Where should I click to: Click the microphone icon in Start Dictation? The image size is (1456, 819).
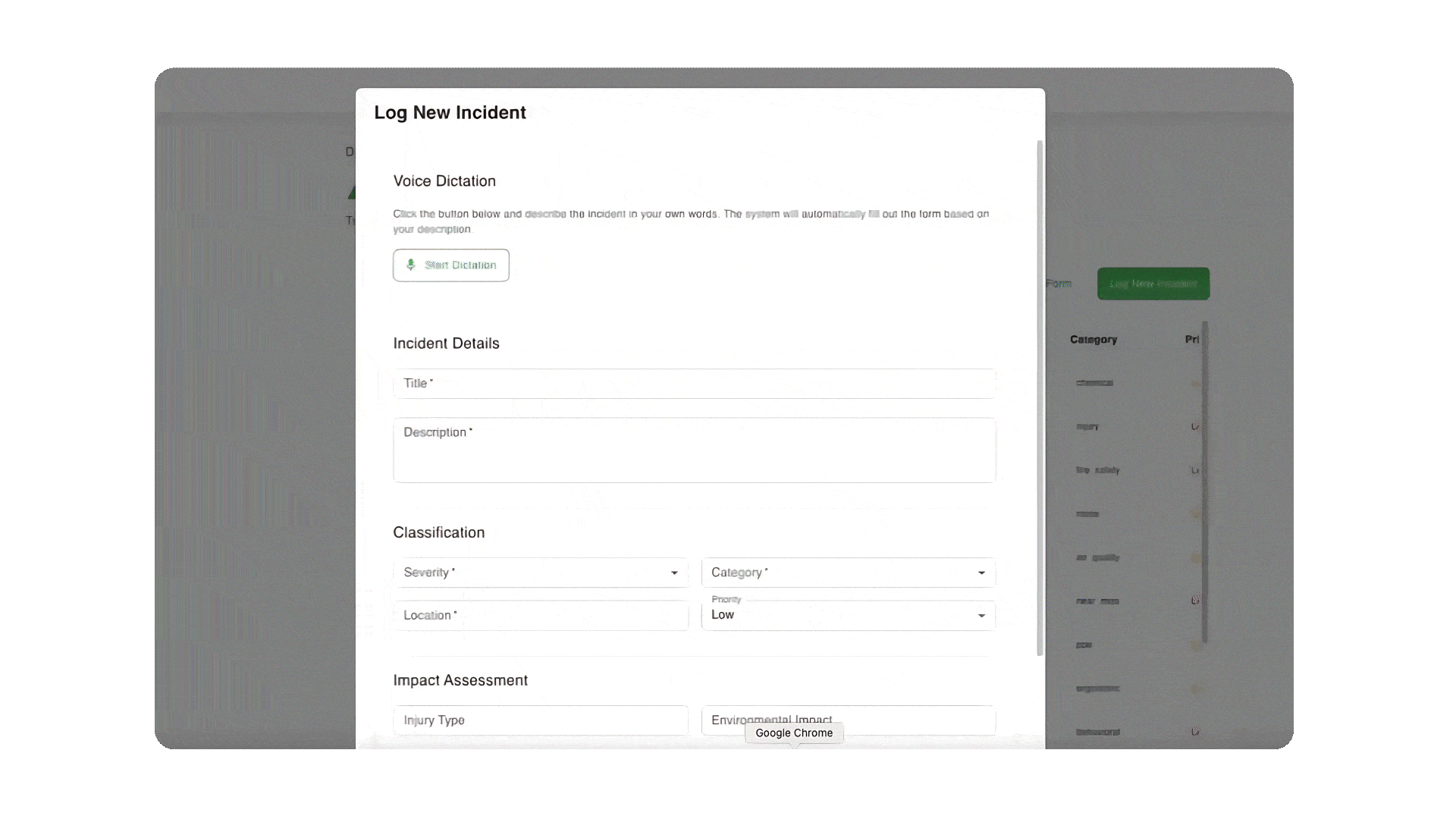411,265
